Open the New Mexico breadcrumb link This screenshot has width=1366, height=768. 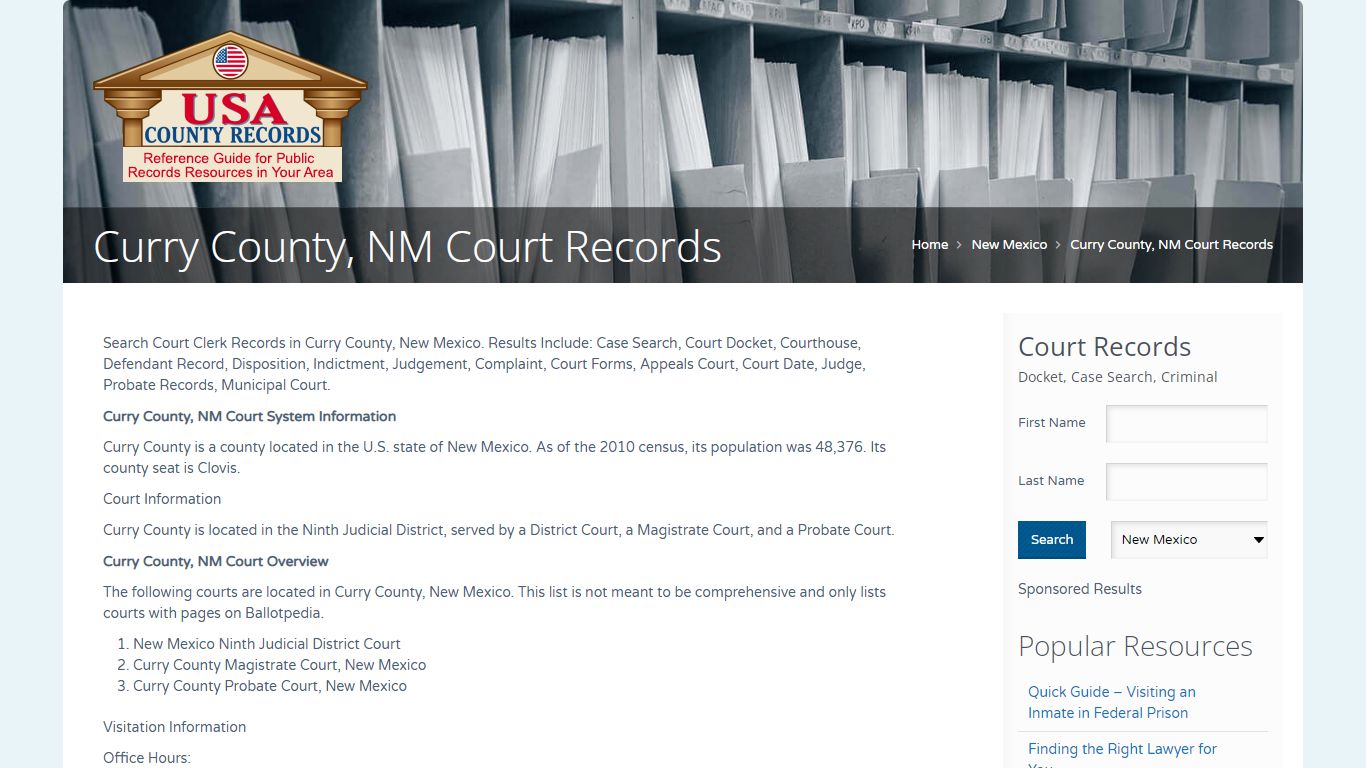[x=1009, y=244]
